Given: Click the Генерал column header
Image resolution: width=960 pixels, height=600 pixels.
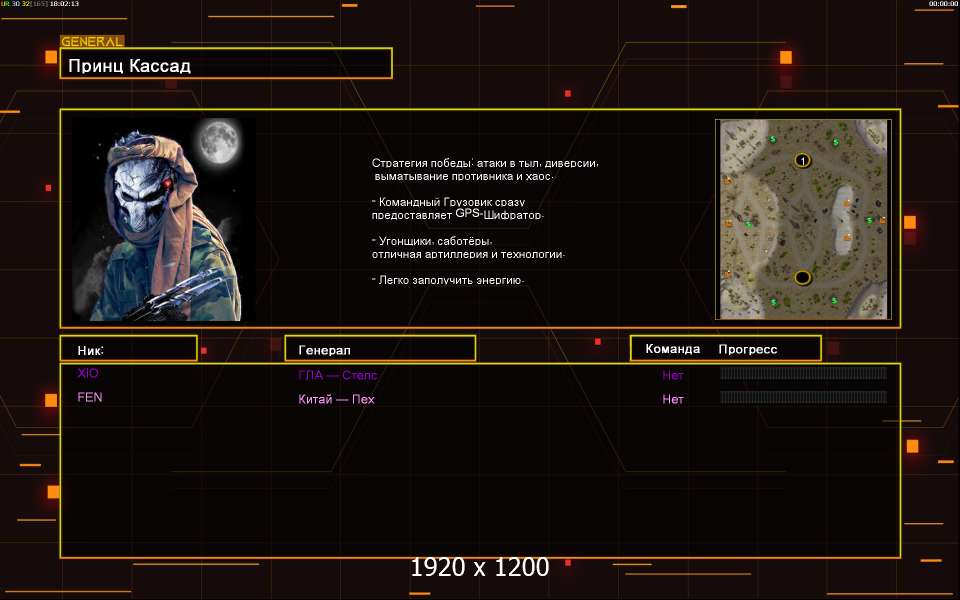Looking at the screenshot, I should point(380,349).
